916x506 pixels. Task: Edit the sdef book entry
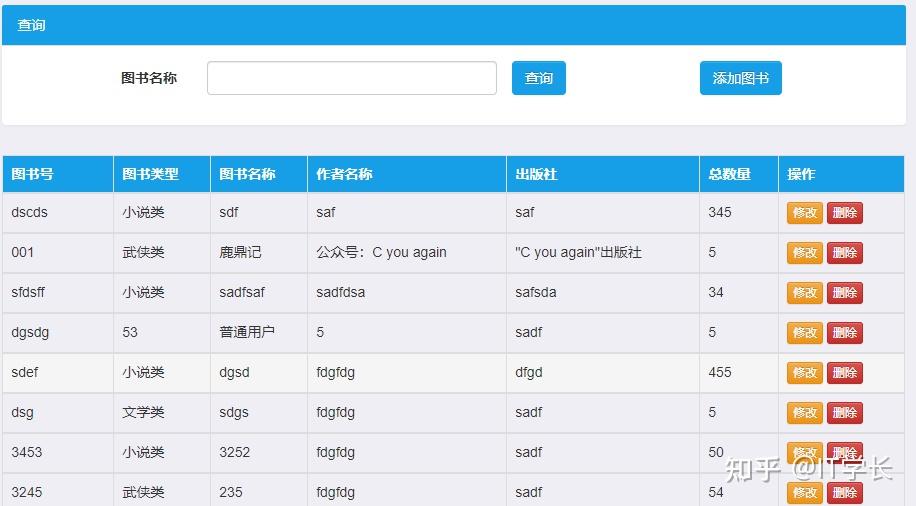click(804, 373)
